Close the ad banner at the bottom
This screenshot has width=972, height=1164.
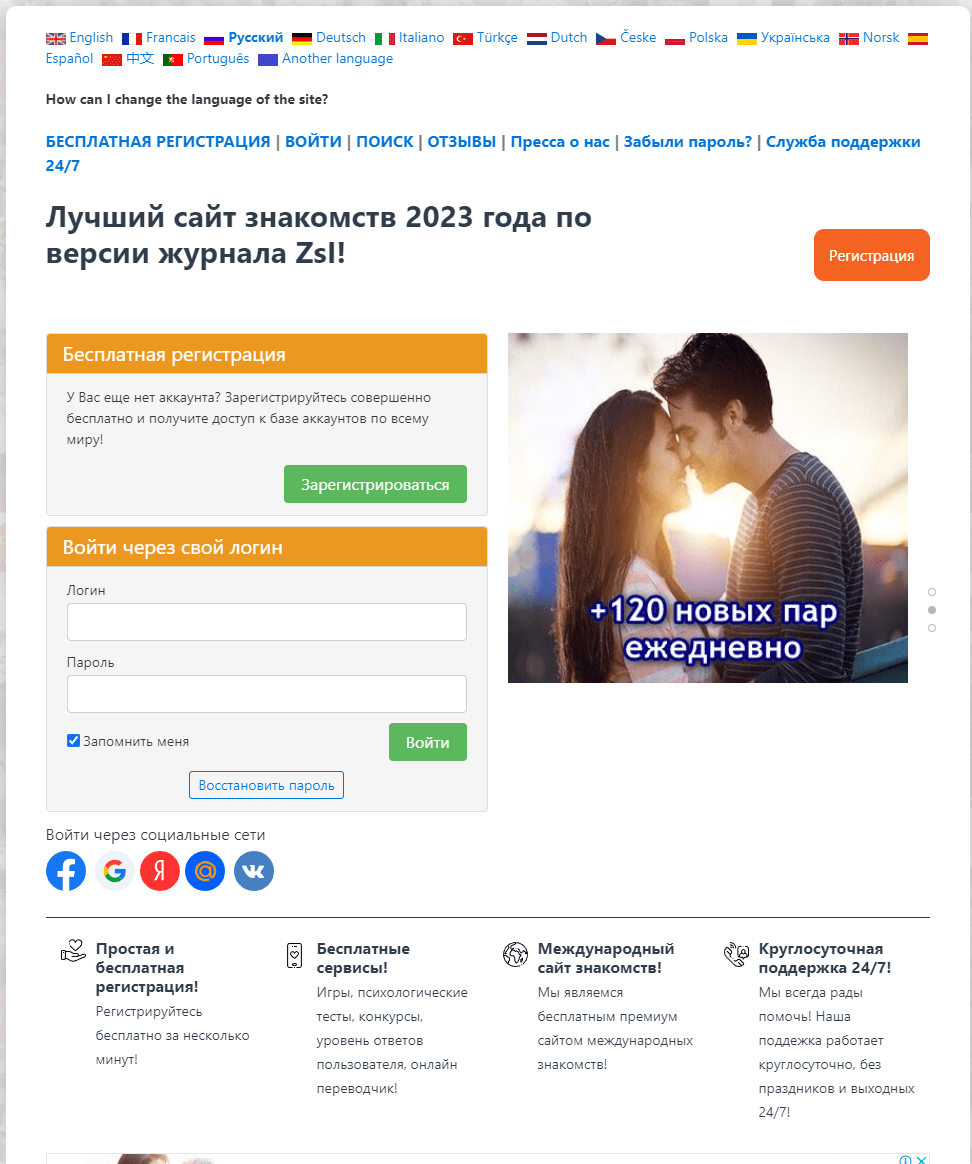pyautogui.click(x=922, y=1159)
